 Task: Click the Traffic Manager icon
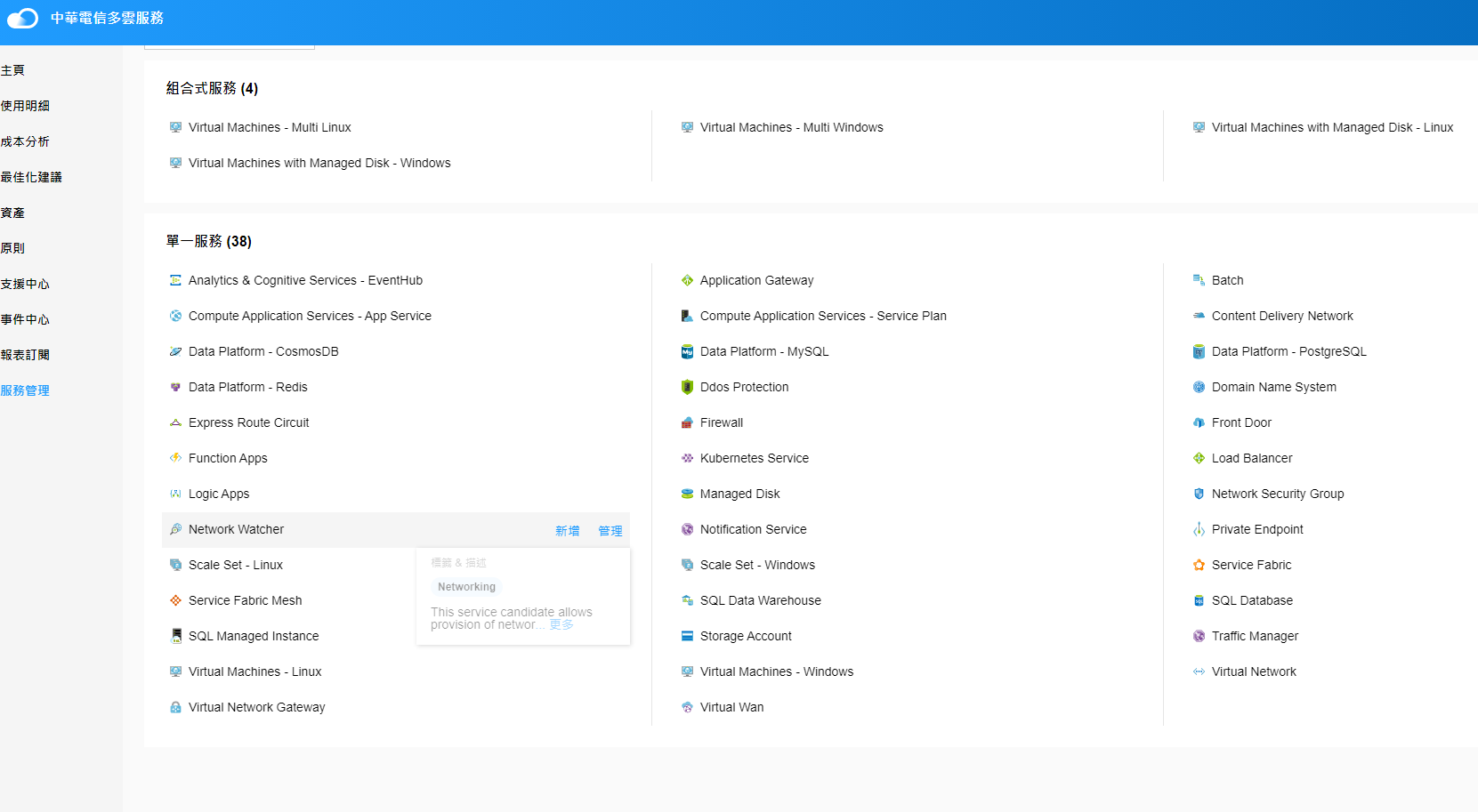pyautogui.click(x=1199, y=636)
